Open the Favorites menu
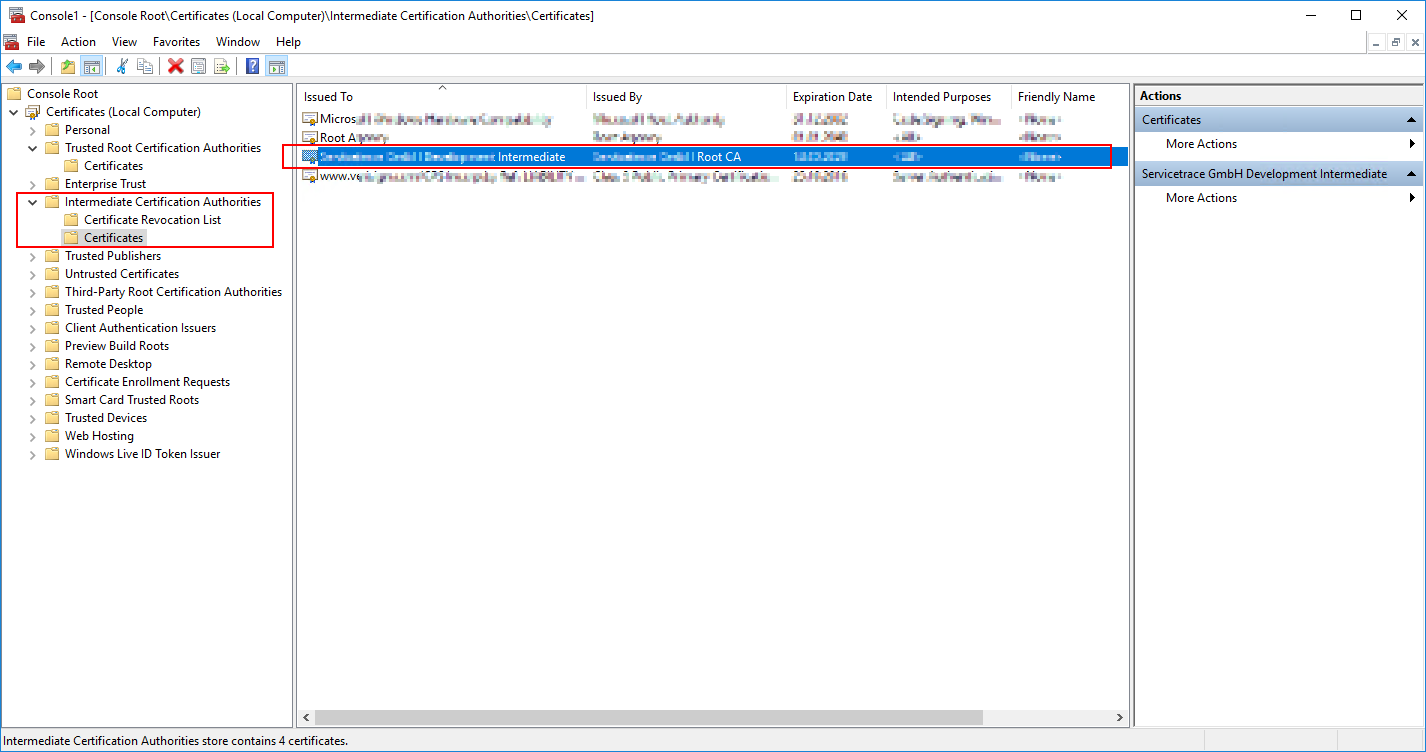This screenshot has height=752, width=1426. [x=176, y=42]
